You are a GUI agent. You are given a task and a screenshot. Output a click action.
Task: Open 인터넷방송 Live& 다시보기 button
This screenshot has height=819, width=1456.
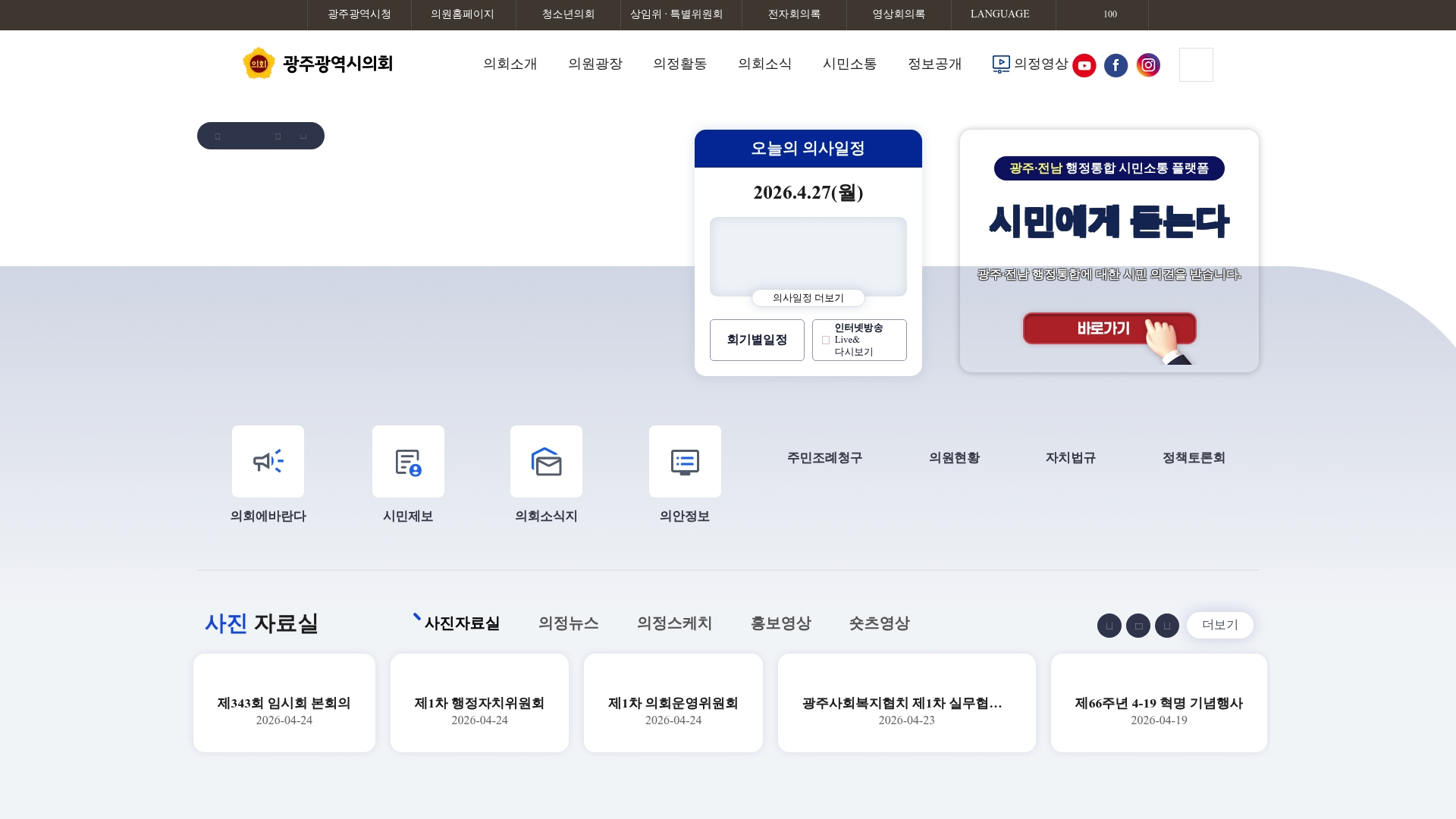[x=859, y=340]
